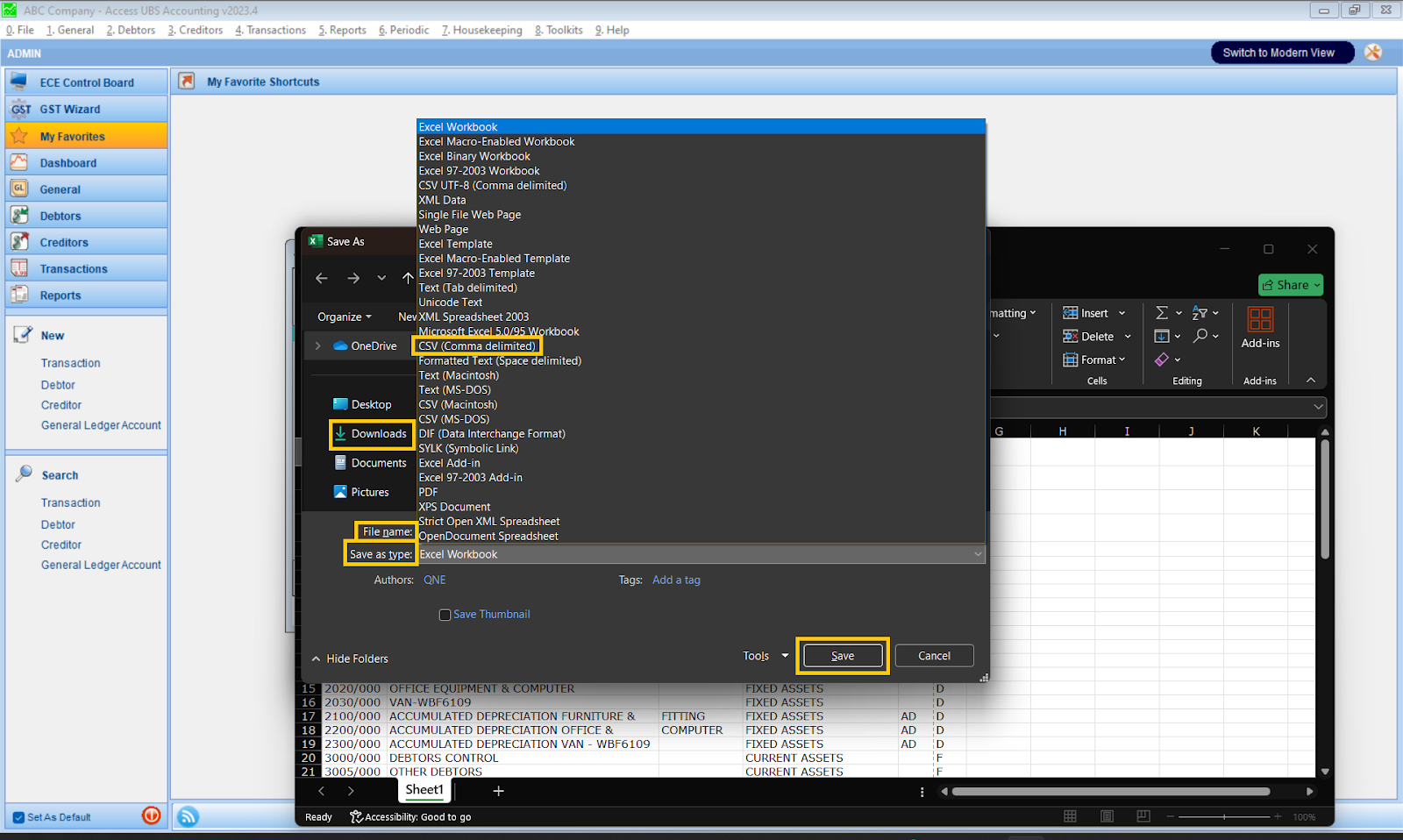Screen dimensions: 1403x840
Task: Open ECE Control Board icon in sidebar
Action: (x=19, y=82)
